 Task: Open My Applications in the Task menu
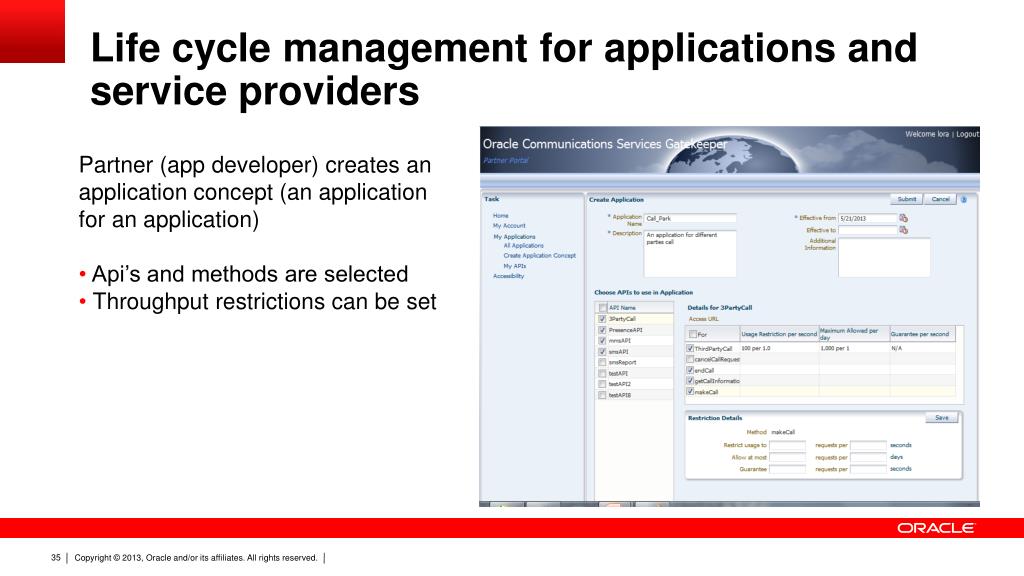[514, 236]
